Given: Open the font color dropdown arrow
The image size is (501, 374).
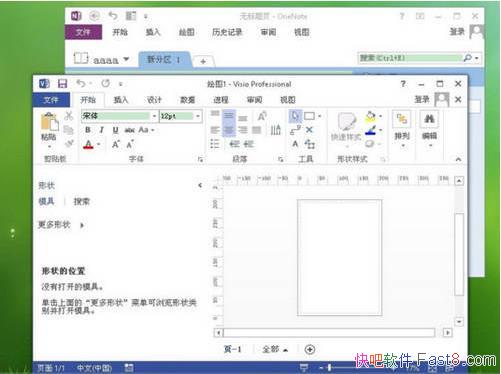Looking at the screenshot, I should pos(99,144).
